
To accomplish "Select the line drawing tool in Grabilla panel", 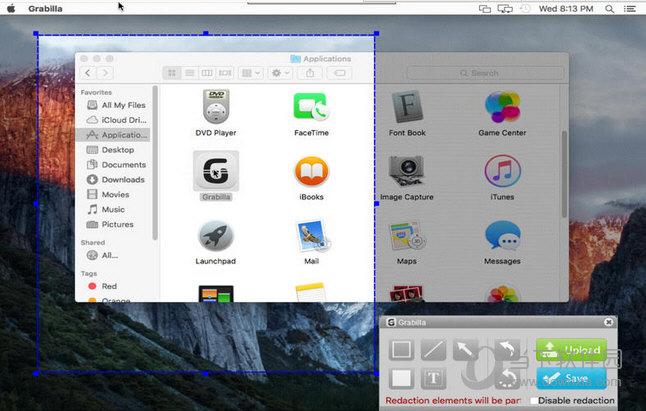I will click(433, 350).
